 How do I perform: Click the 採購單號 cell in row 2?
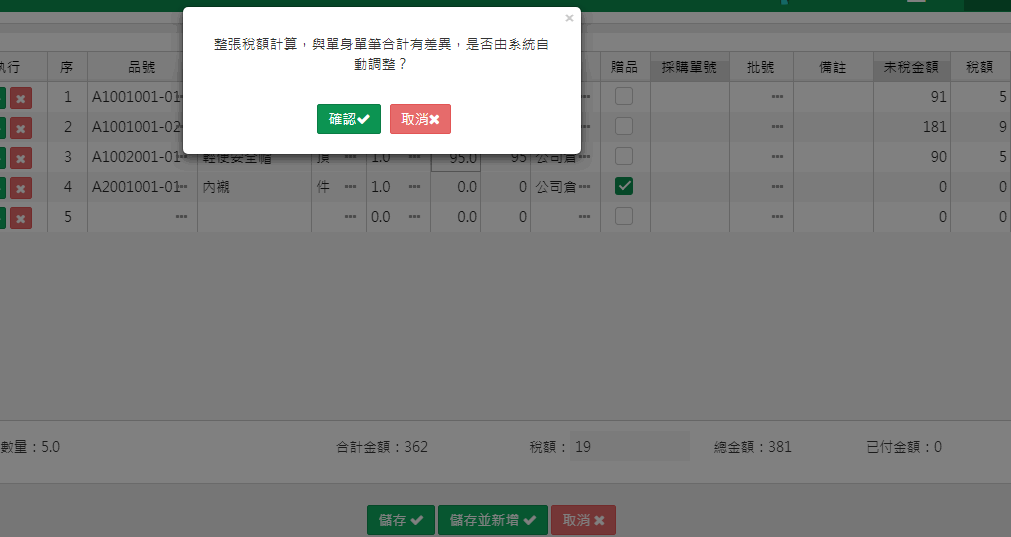point(690,127)
